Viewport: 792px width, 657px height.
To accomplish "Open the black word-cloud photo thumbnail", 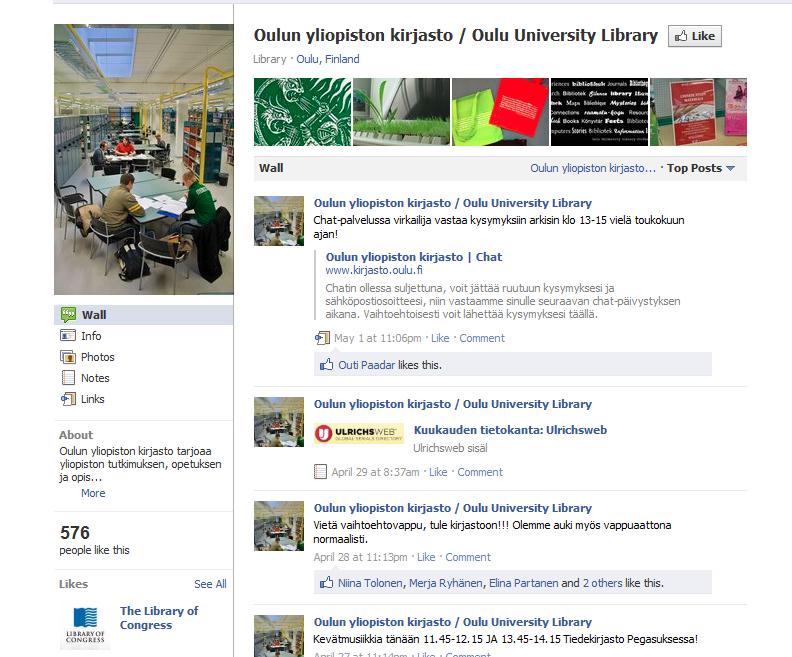I will point(599,112).
